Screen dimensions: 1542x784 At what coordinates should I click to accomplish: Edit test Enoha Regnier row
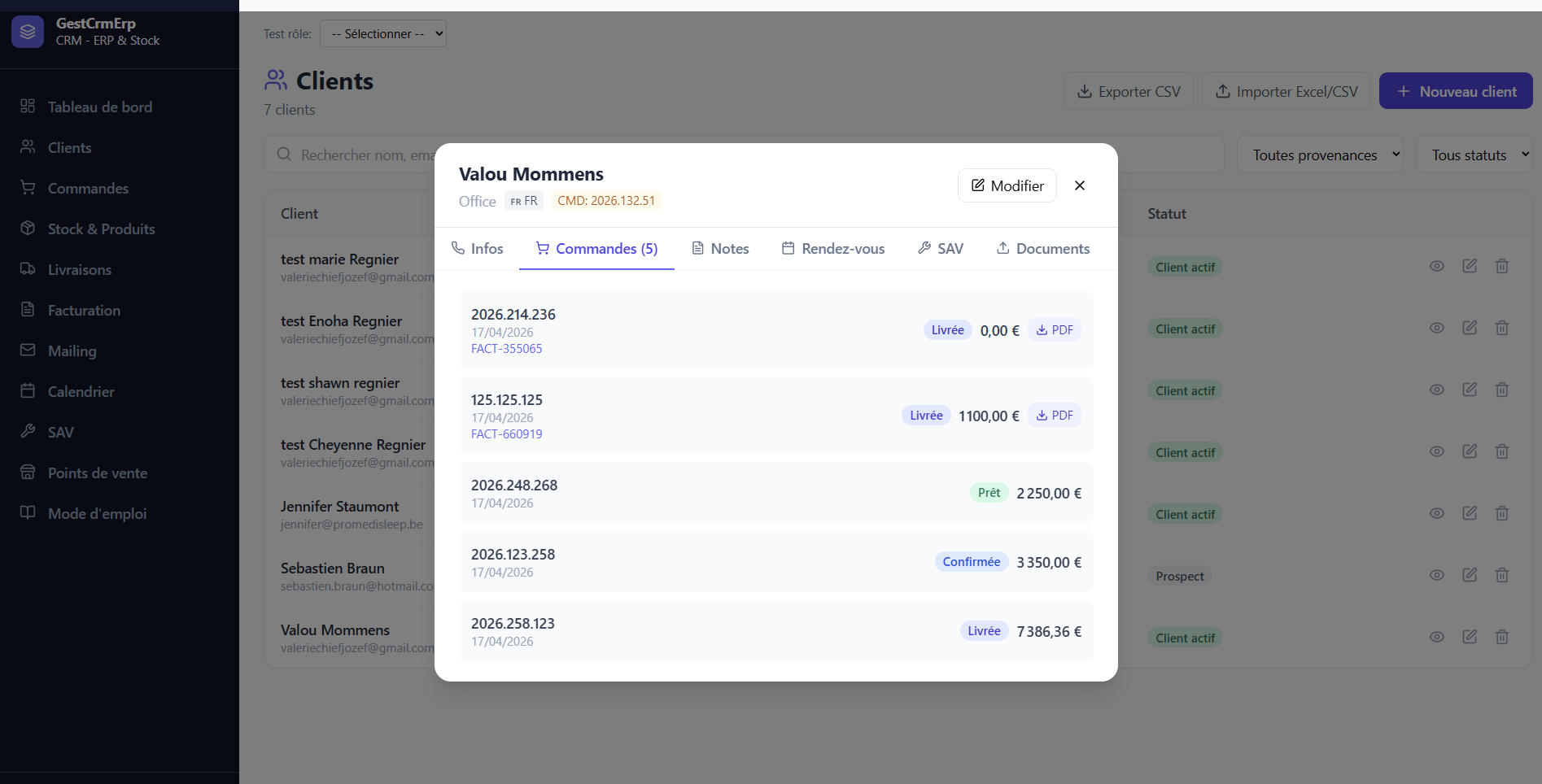[x=1470, y=328]
